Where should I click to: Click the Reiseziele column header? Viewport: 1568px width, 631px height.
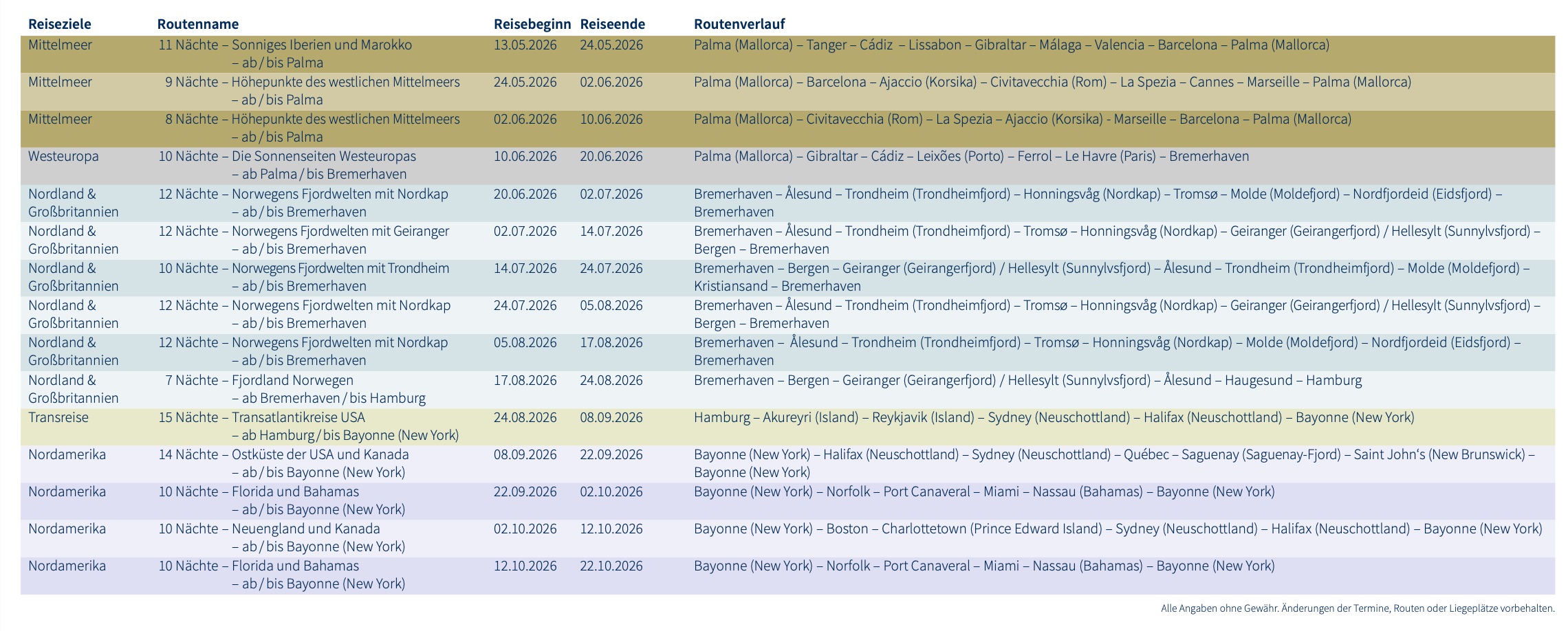(x=59, y=24)
